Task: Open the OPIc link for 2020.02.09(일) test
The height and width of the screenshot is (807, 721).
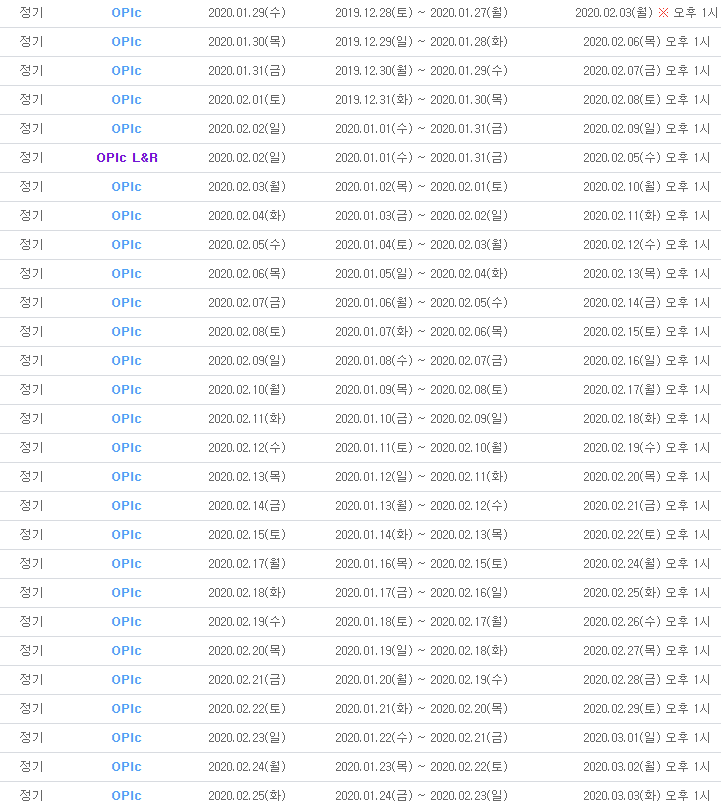Action: click(127, 360)
